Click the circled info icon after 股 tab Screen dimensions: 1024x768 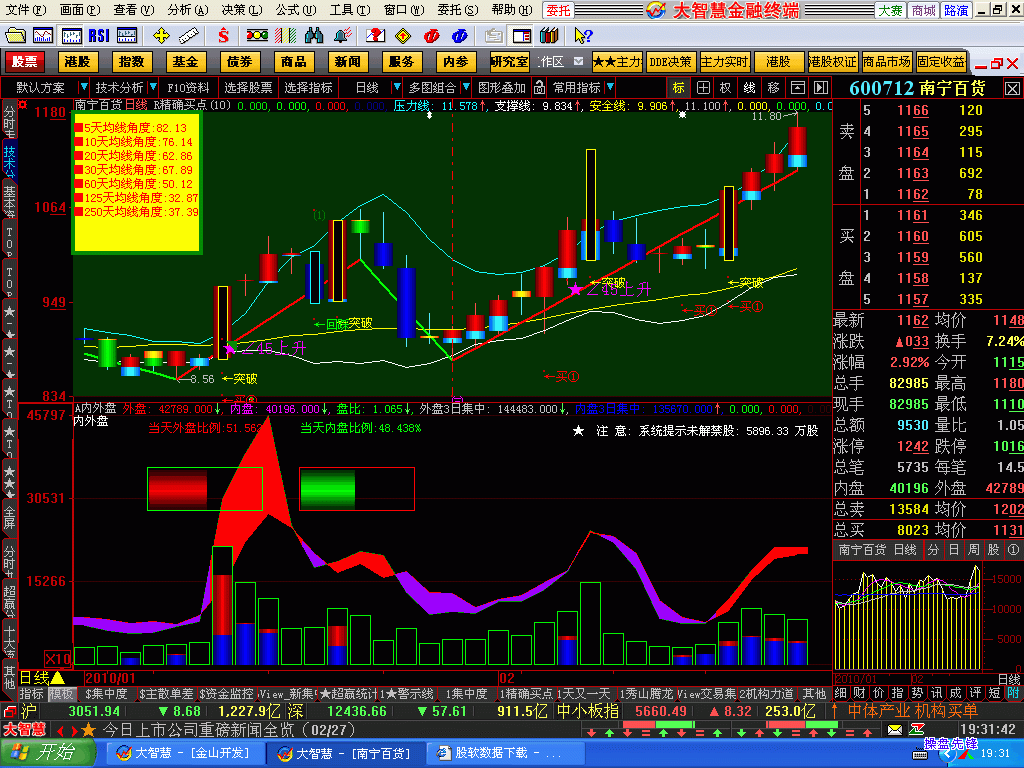click(1013, 550)
